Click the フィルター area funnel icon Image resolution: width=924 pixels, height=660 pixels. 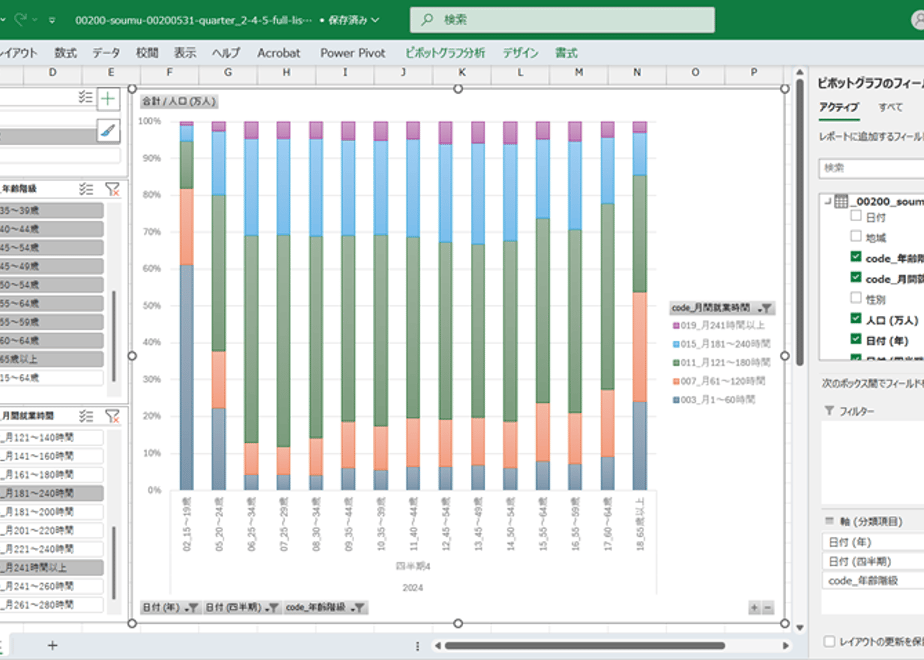[x=829, y=411]
